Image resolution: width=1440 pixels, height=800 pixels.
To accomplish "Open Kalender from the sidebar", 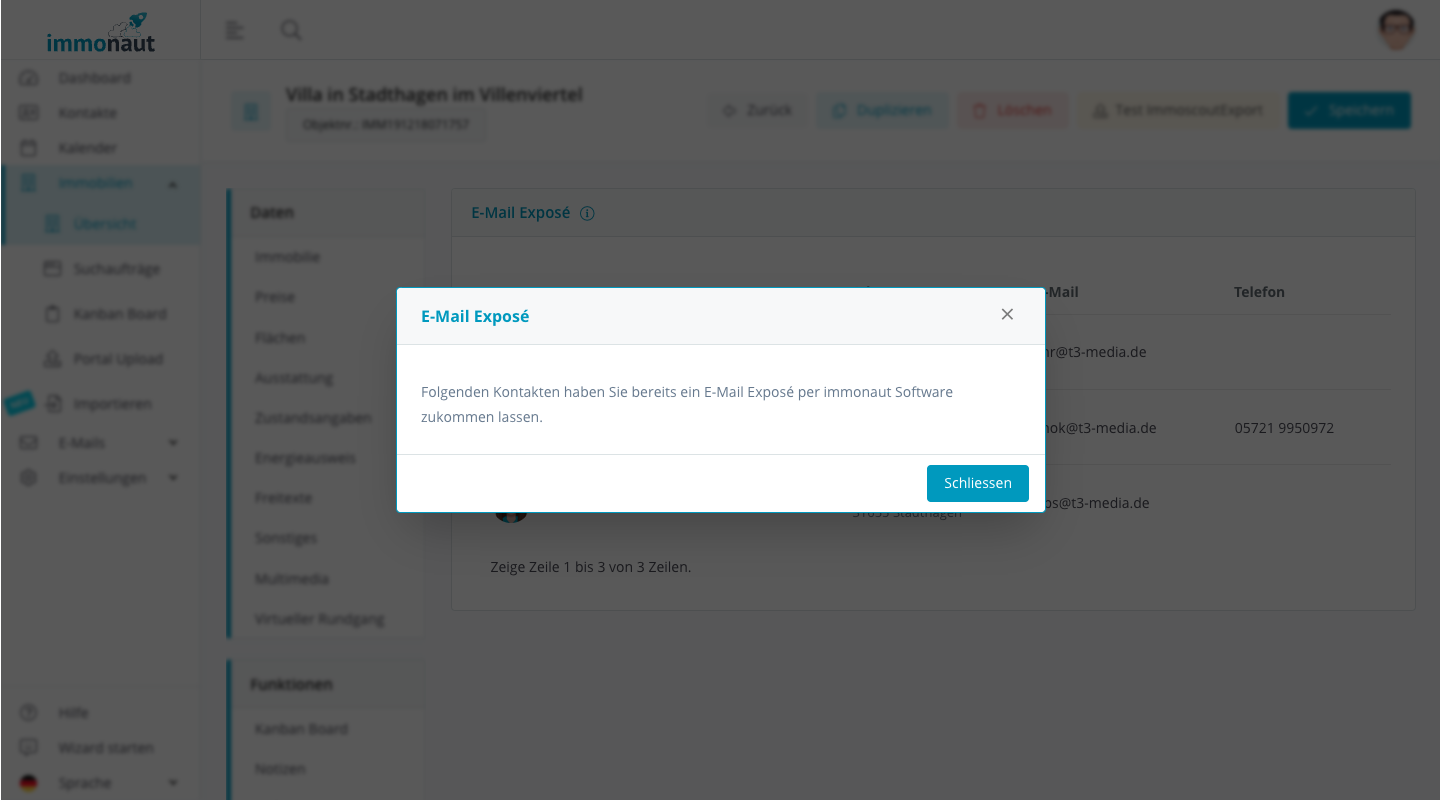I will 87,148.
